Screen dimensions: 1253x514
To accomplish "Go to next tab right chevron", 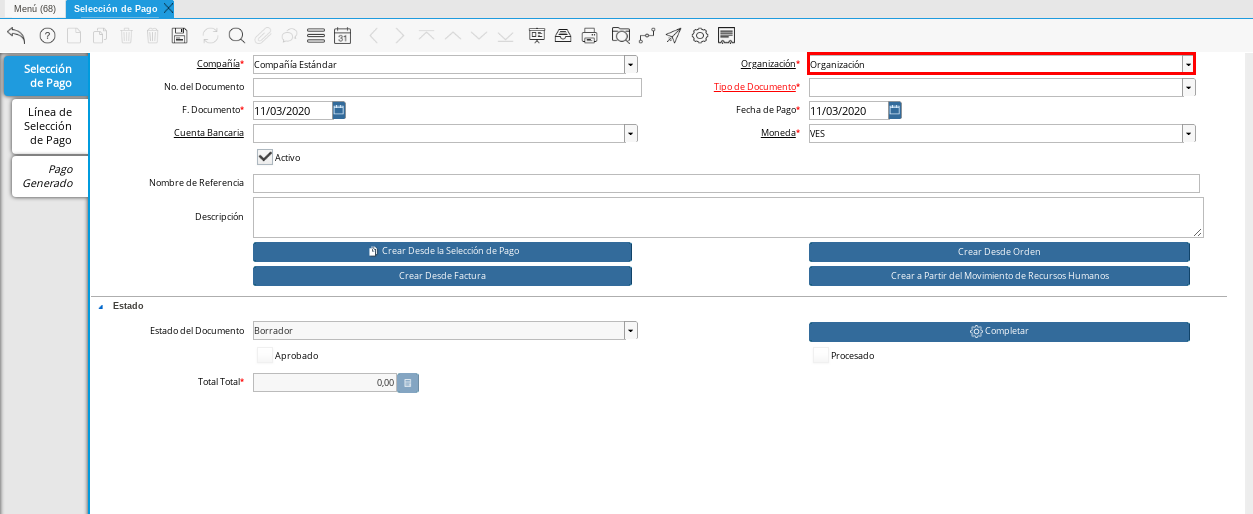I will click(400, 35).
